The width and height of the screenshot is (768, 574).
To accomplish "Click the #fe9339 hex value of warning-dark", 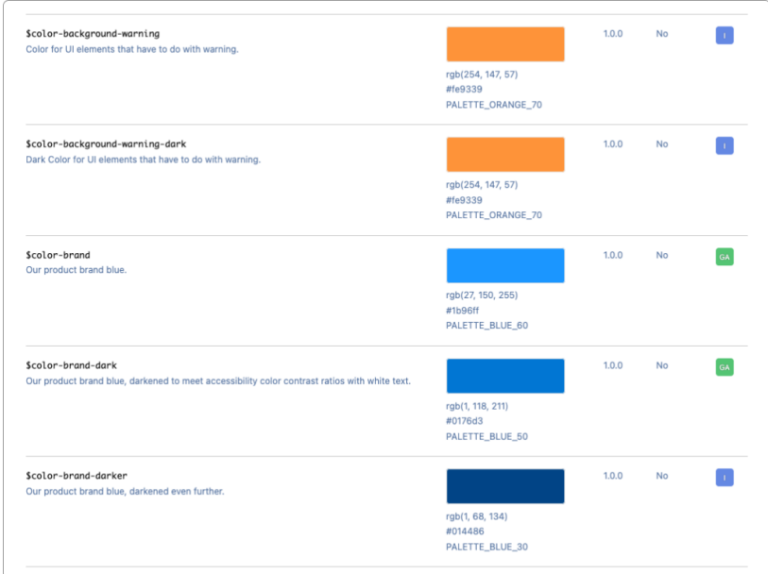I will click(x=464, y=200).
